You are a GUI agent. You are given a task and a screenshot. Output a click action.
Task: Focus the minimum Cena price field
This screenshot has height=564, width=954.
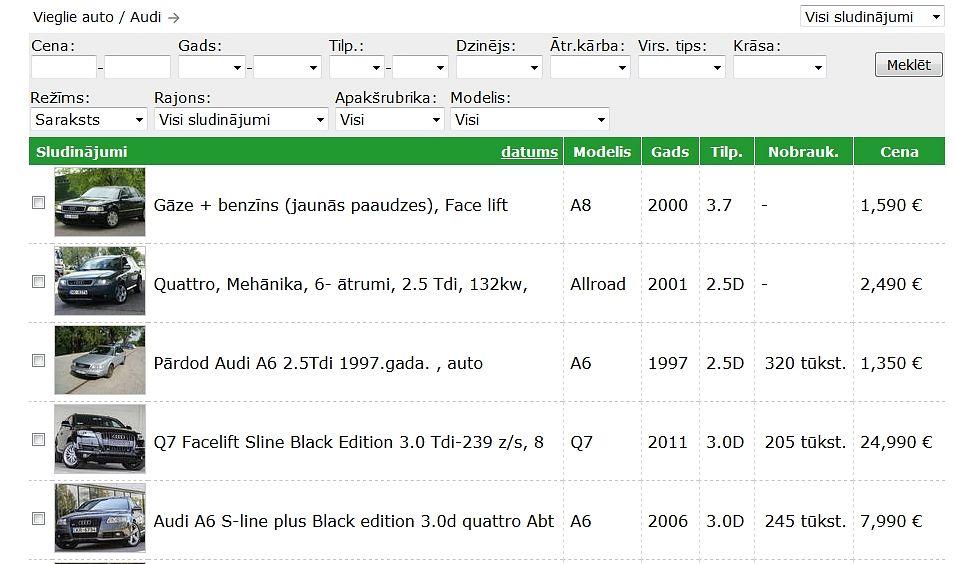pos(64,67)
